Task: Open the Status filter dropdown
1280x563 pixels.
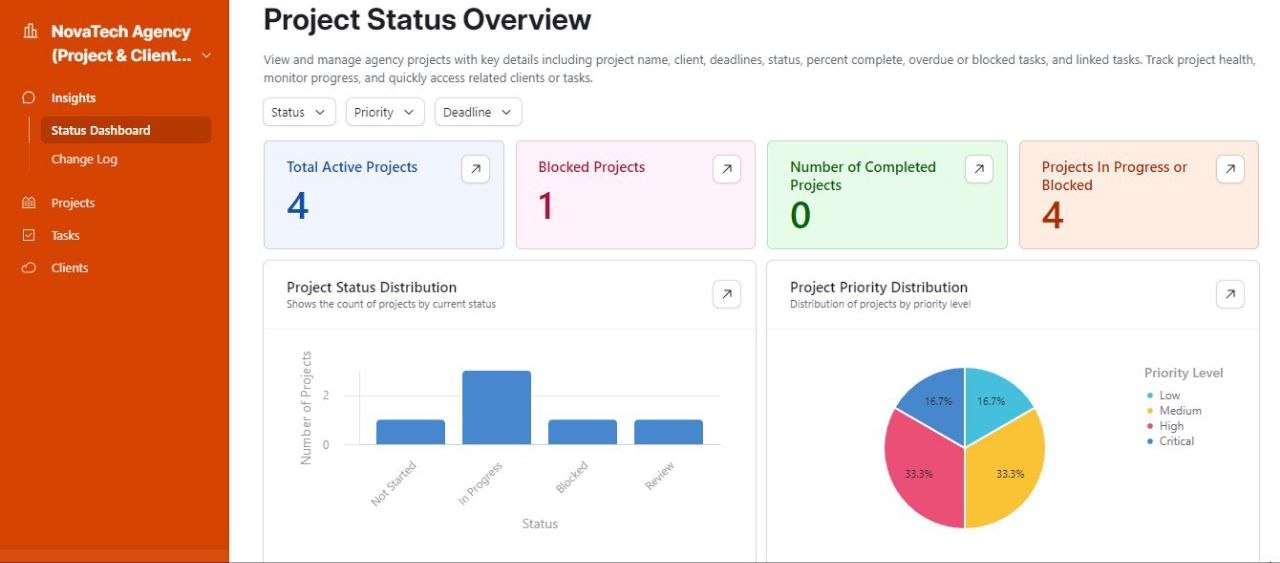Action: pyautogui.click(x=300, y=112)
